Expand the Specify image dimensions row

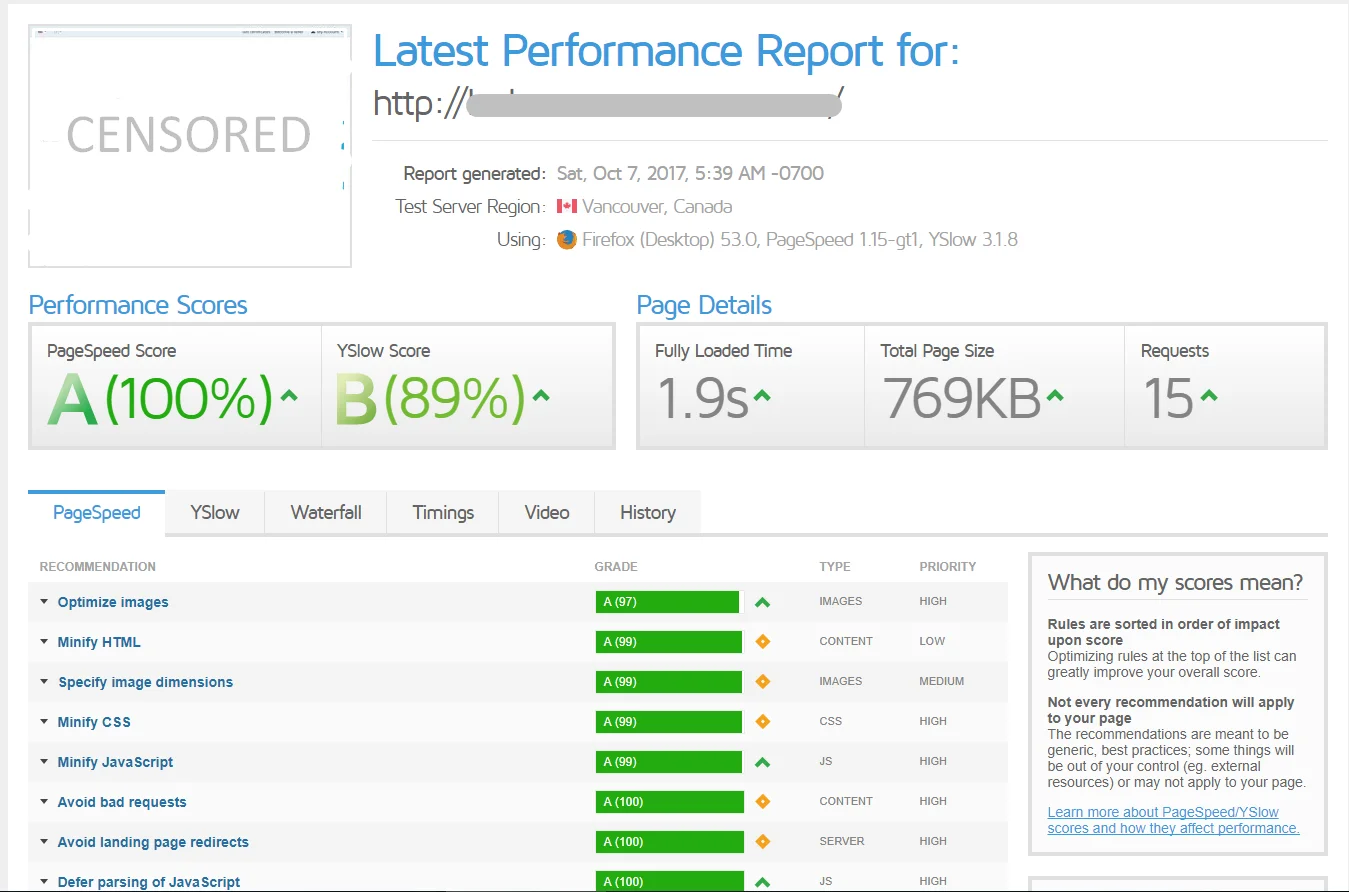tap(145, 682)
